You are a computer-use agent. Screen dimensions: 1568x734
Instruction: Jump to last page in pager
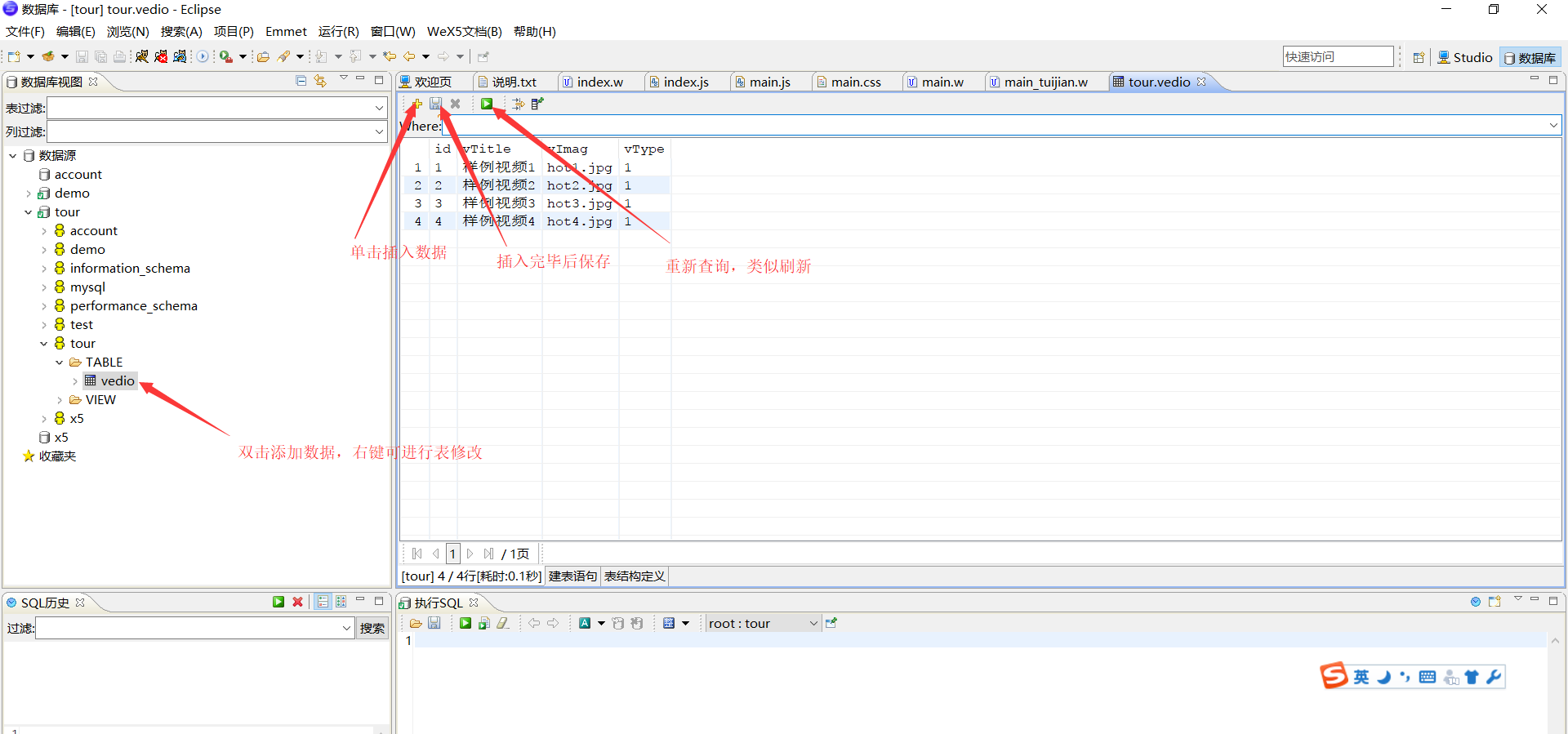pos(488,554)
